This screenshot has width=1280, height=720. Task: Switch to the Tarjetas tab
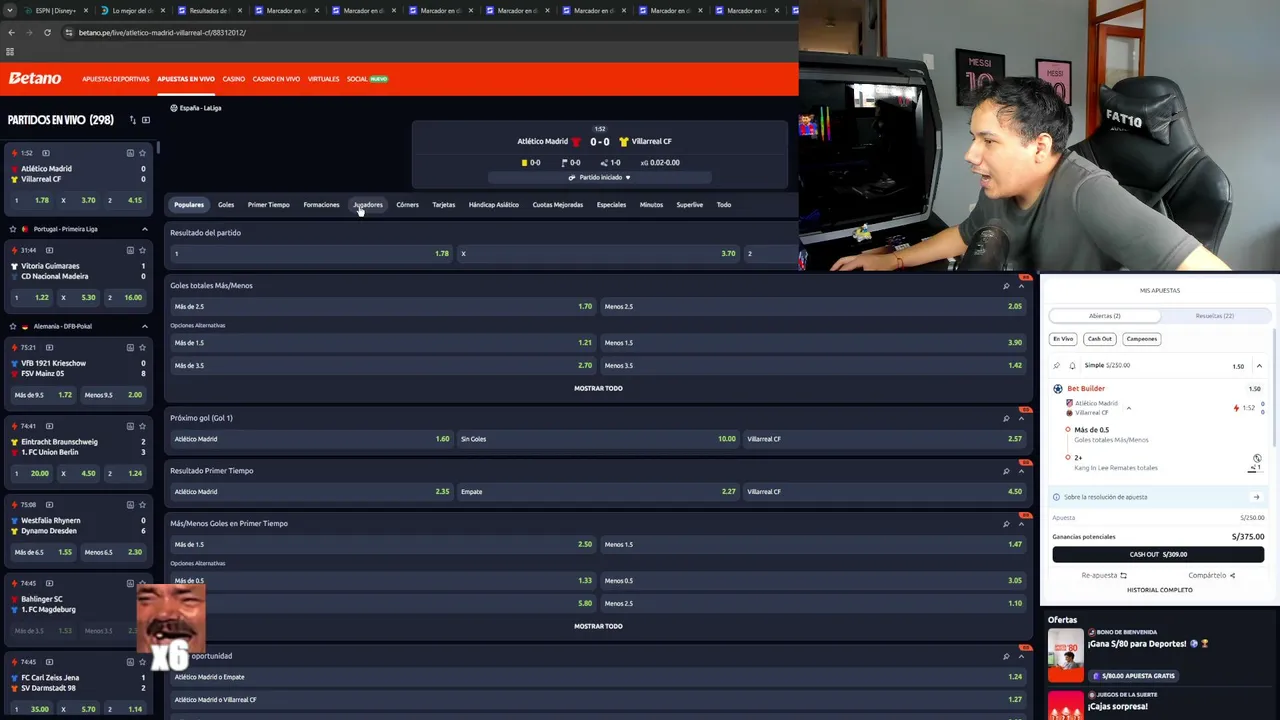pos(443,205)
